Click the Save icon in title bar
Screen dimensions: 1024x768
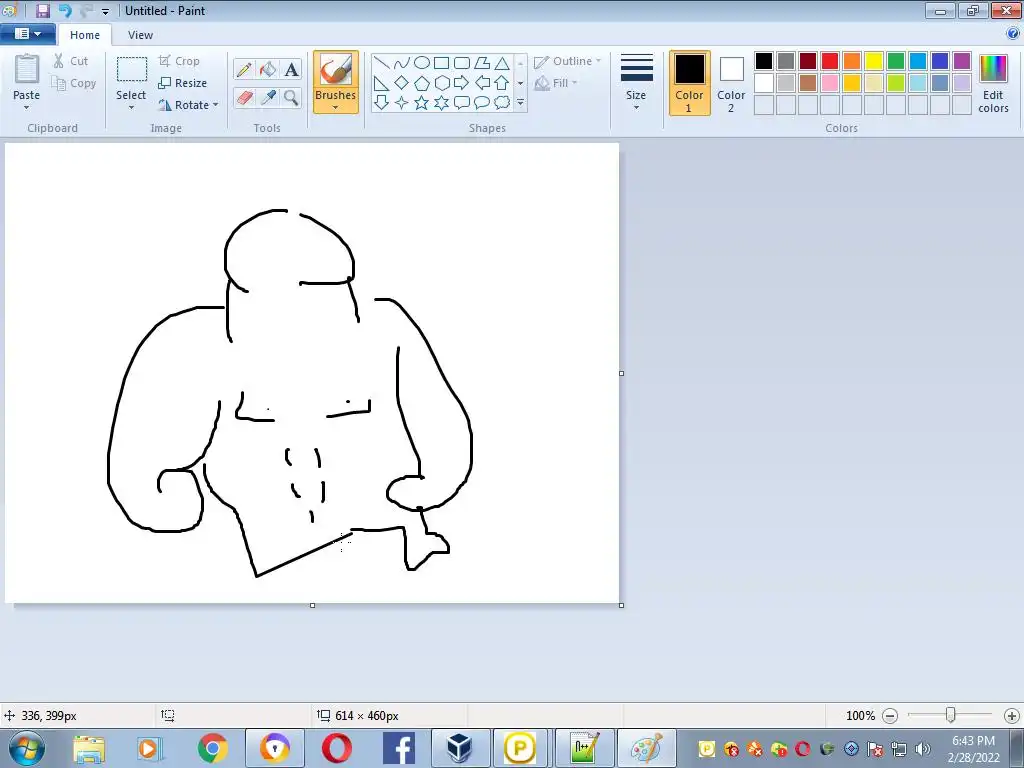[42, 10]
